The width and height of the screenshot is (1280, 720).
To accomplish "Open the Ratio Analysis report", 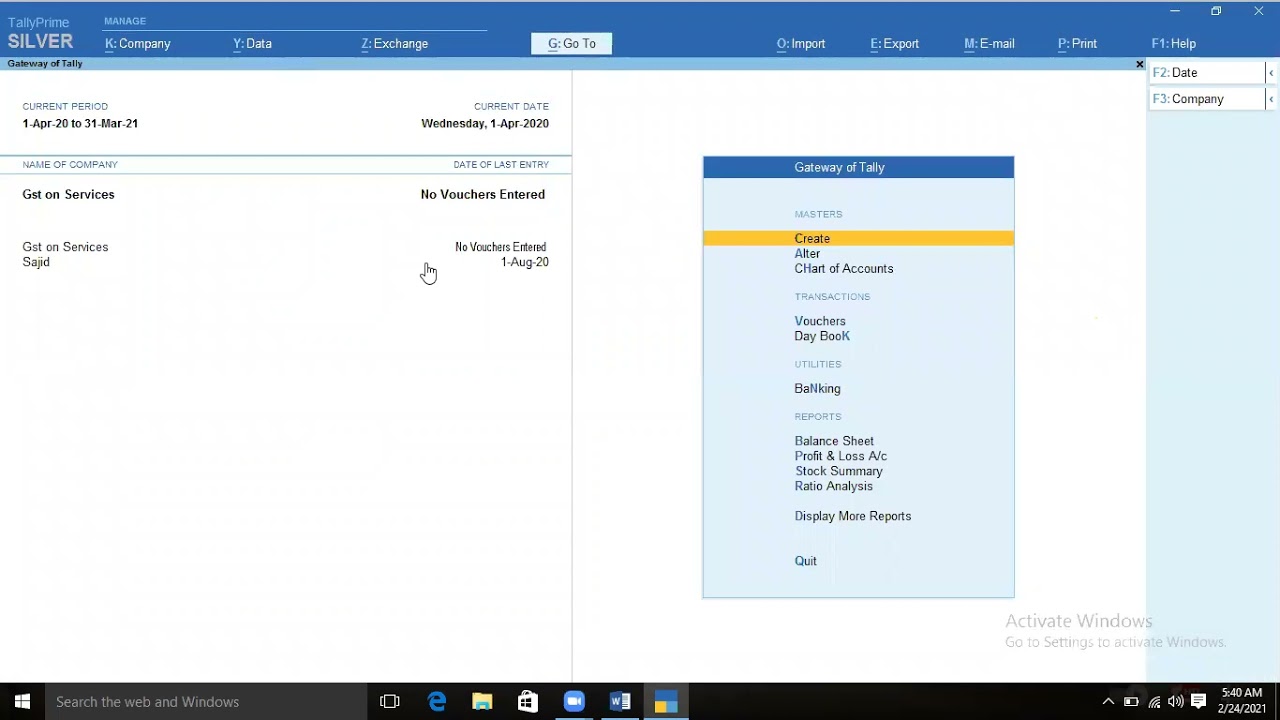I will (x=834, y=486).
